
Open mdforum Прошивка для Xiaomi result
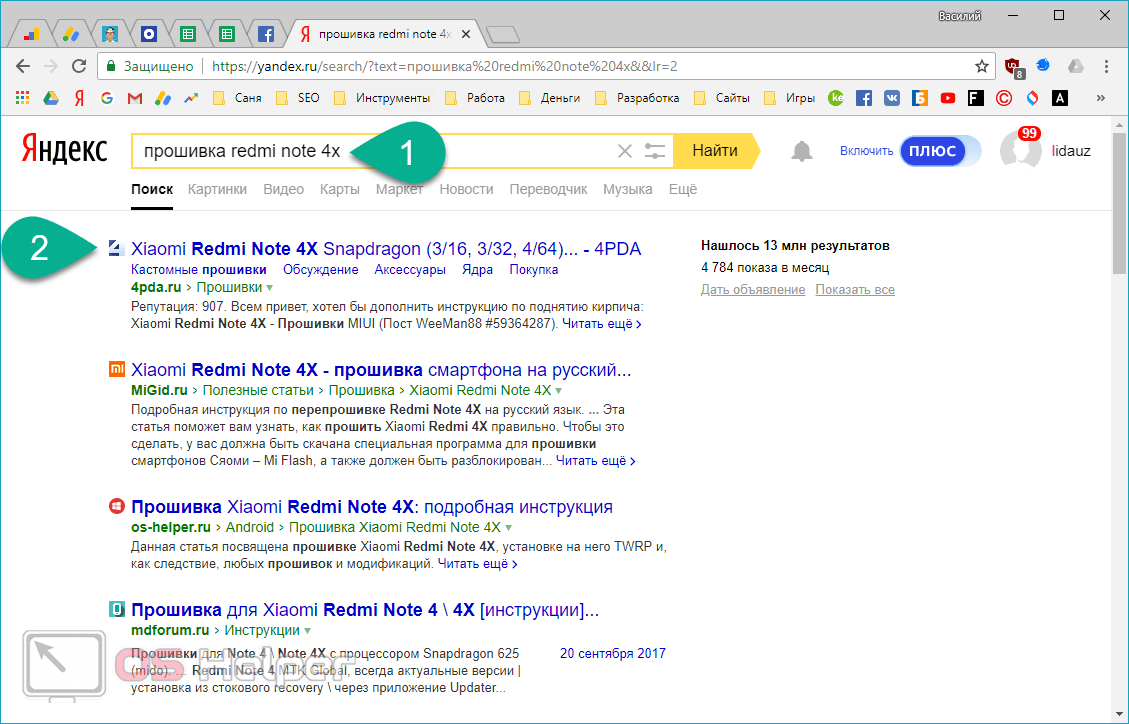point(365,610)
